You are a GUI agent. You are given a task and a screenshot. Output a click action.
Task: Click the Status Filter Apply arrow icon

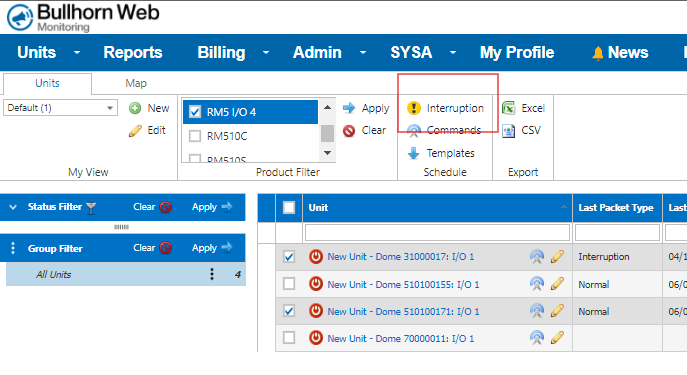click(x=227, y=206)
